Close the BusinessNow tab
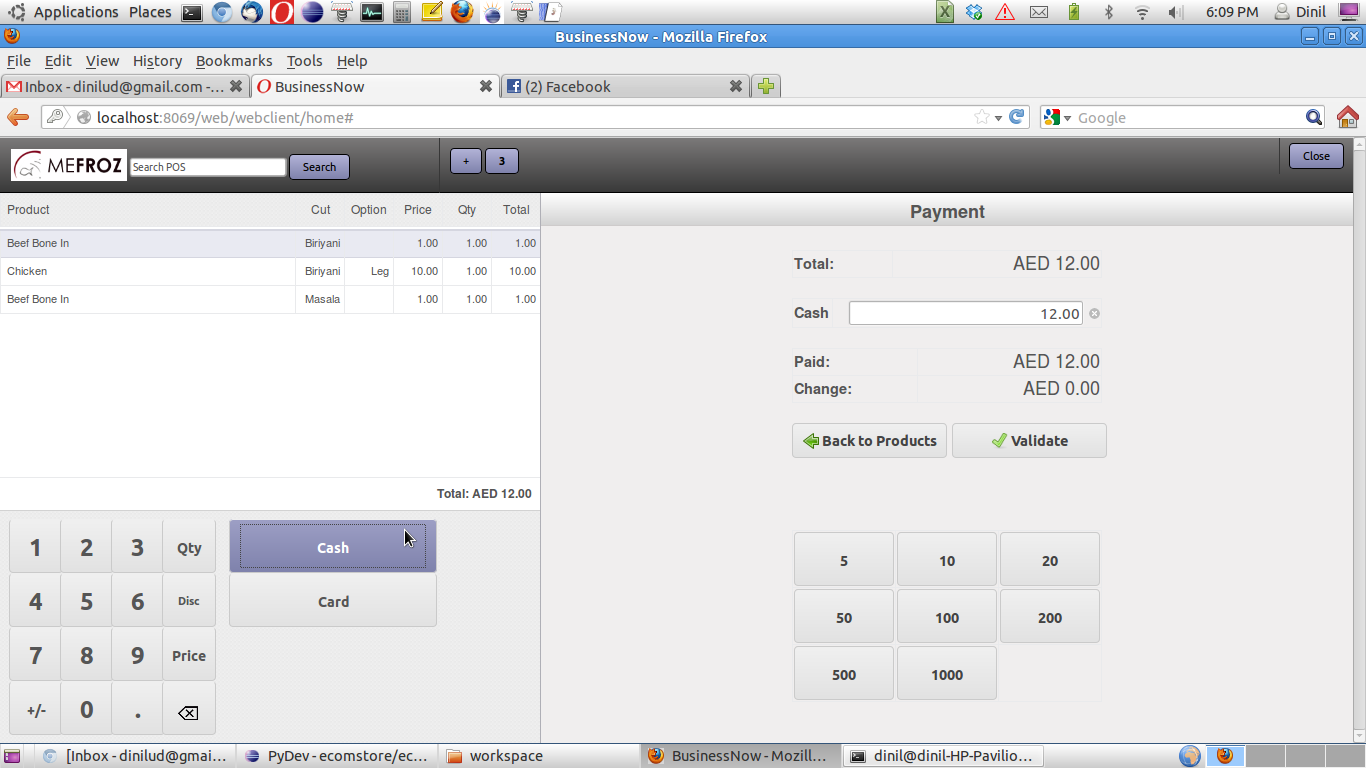The height and width of the screenshot is (768, 1366). [x=486, y=87]
